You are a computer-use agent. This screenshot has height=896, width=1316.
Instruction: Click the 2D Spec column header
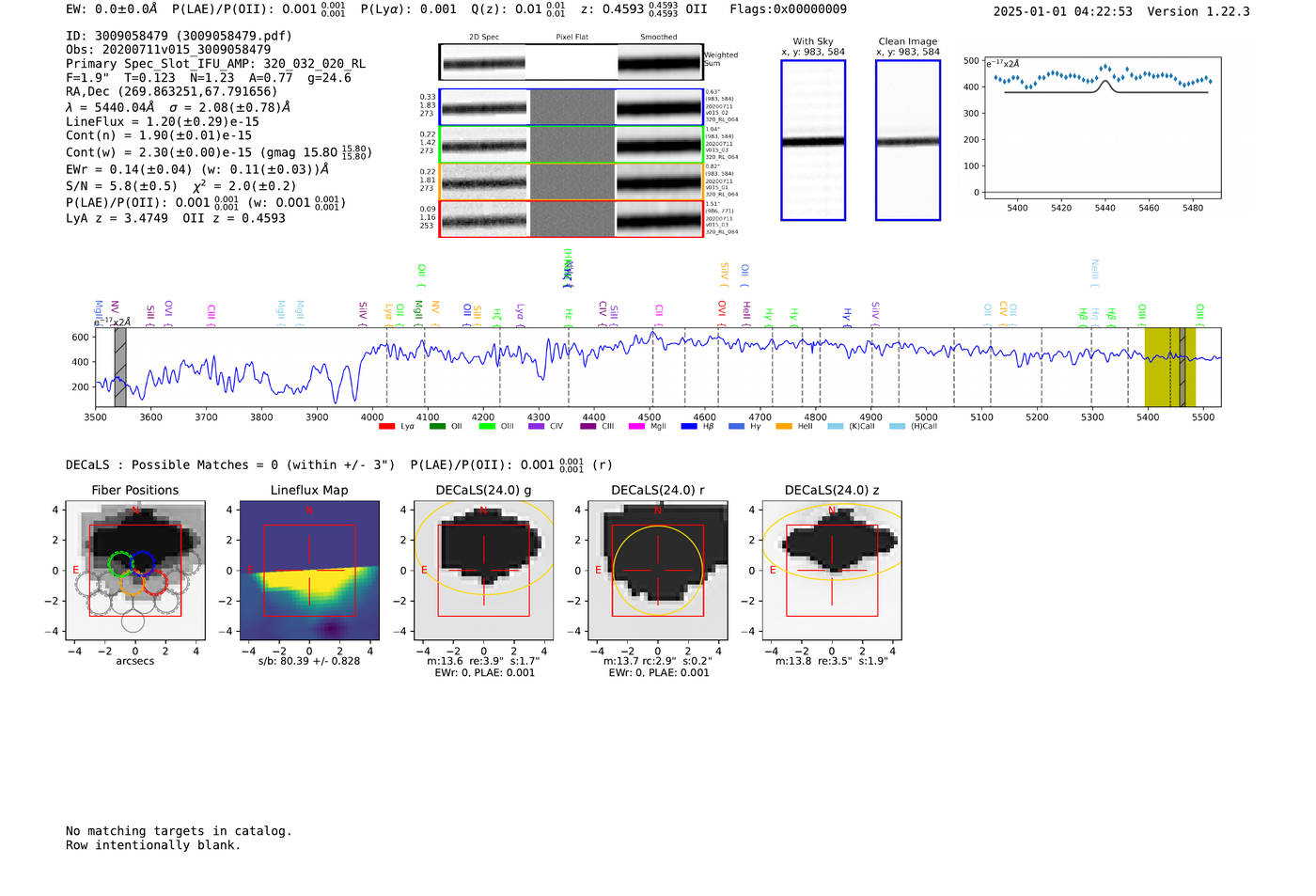pos(484,37)
